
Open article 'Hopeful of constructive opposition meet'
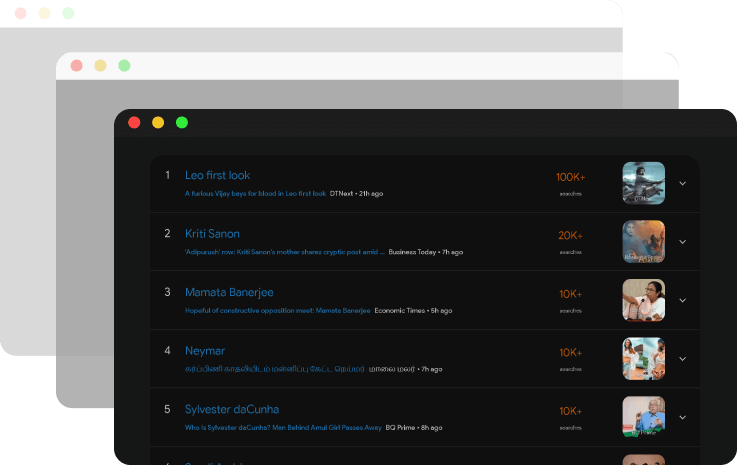pyautogui.click(x=277, y=311)
